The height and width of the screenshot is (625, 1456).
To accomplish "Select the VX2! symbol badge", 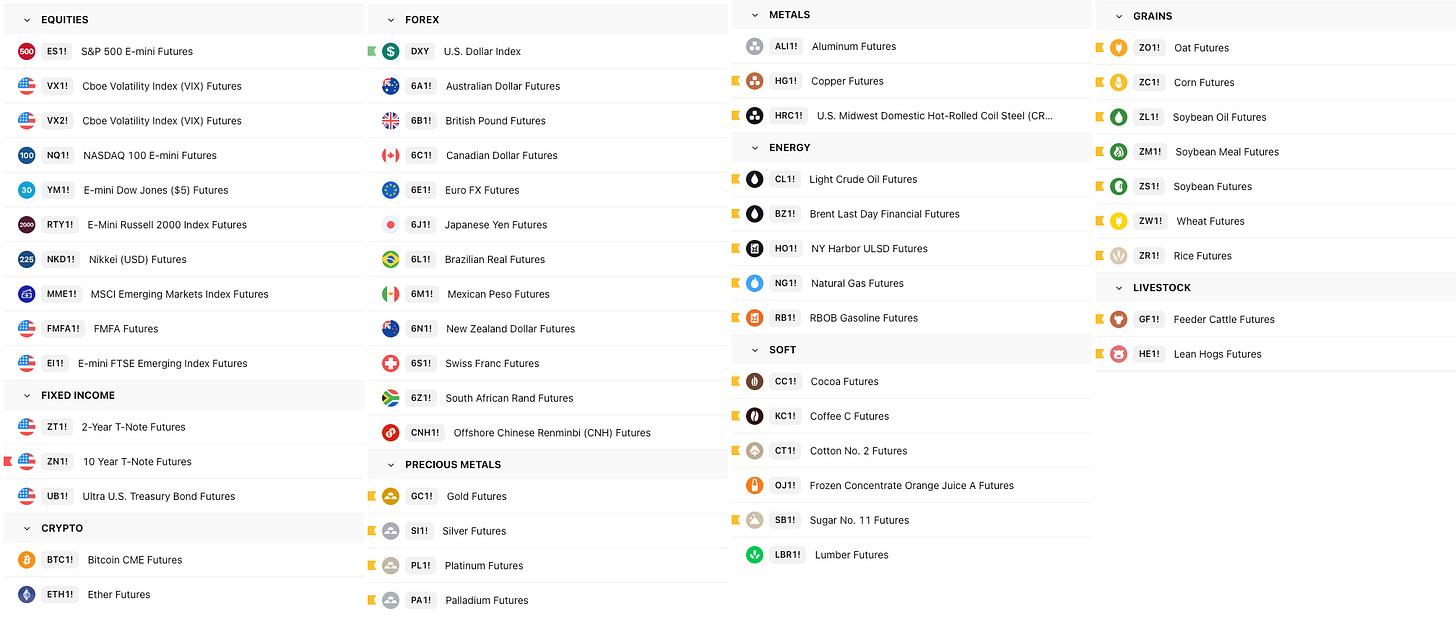I will click(57, 121).
